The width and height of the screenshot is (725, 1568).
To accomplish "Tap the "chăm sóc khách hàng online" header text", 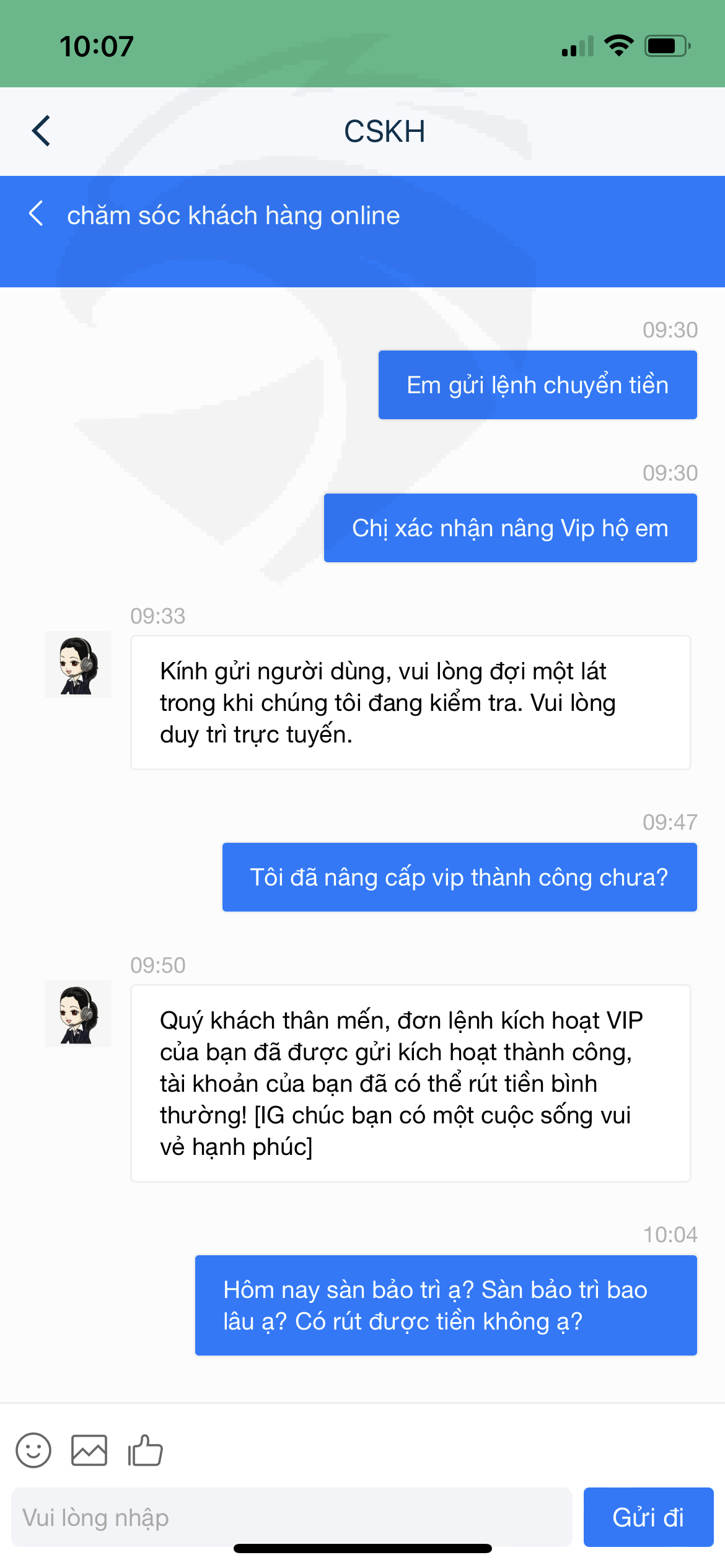I will [233, 216].
